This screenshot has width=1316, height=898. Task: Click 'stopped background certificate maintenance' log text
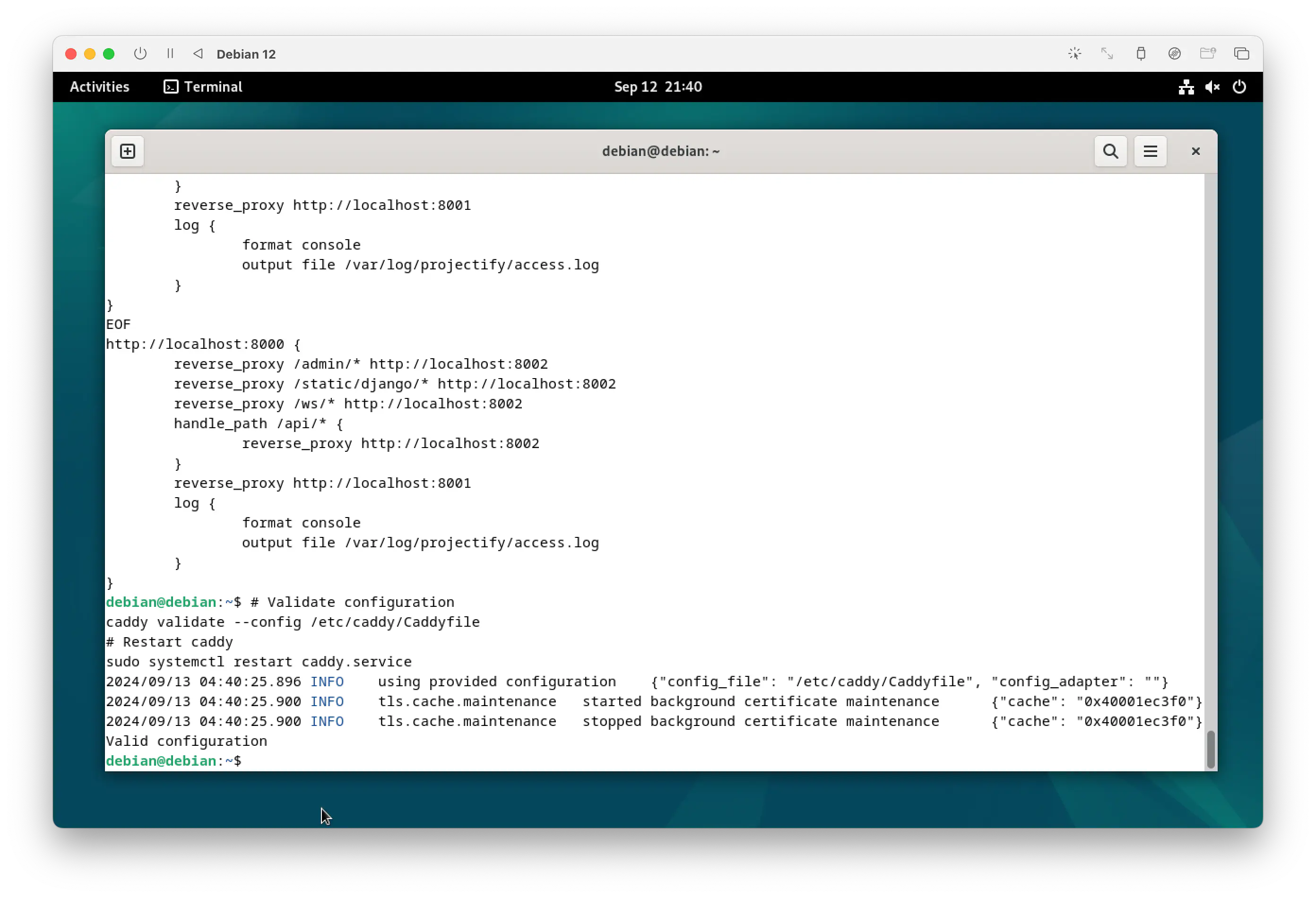[761, 721]
